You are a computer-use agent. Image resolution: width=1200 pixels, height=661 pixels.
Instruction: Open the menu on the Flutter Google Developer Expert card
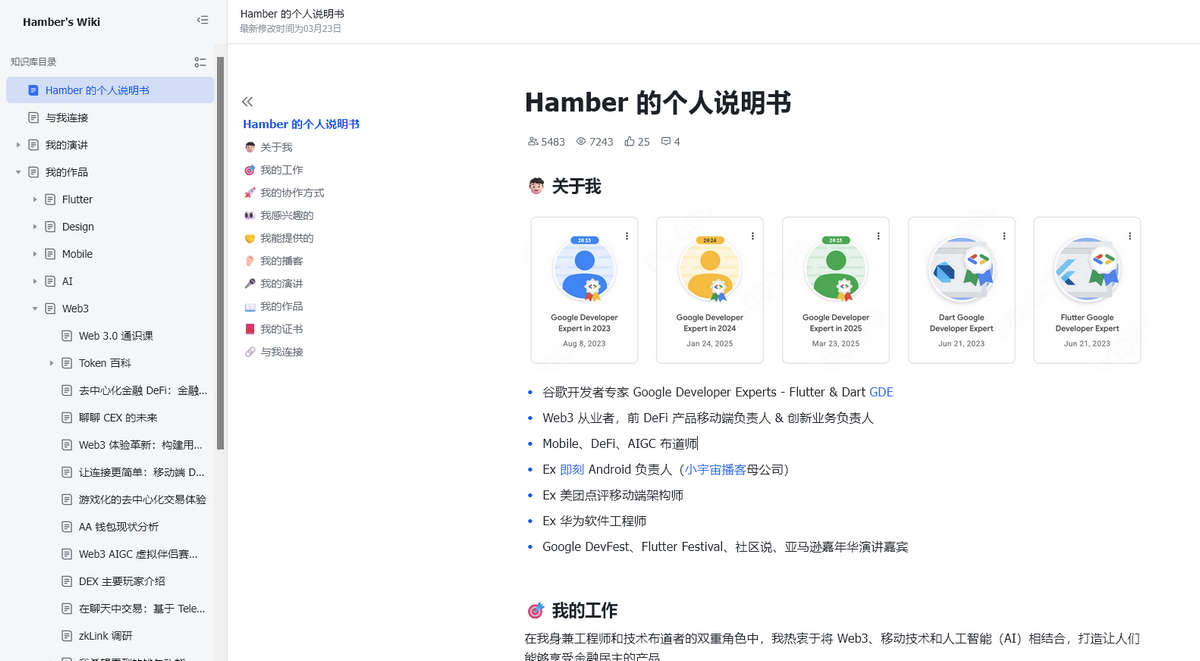click(1131, 236)
